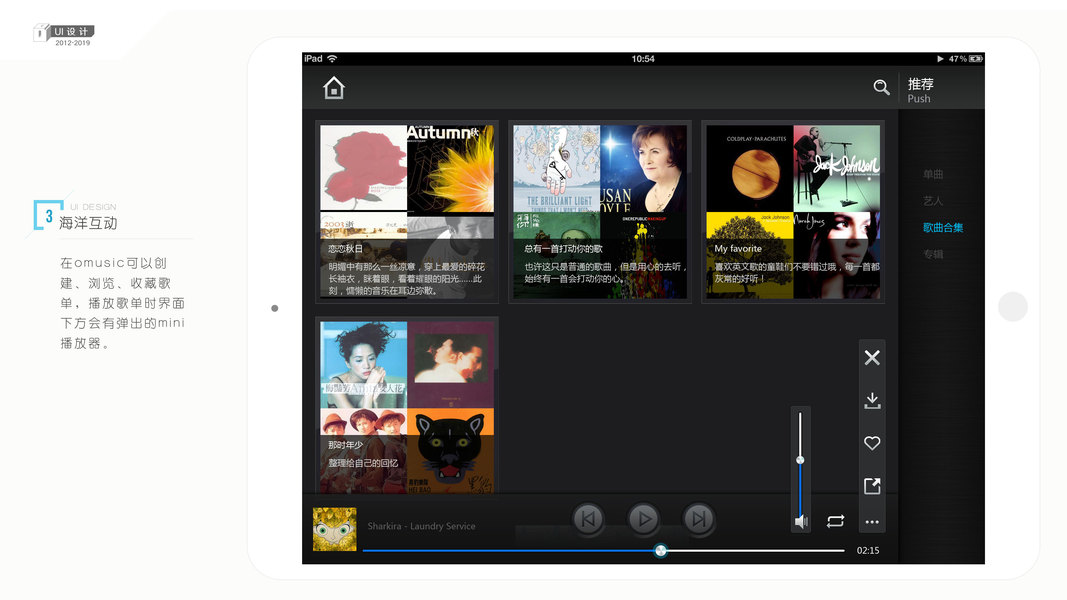Open more options with the three dots
The image size is (1067, 600).
872,522
